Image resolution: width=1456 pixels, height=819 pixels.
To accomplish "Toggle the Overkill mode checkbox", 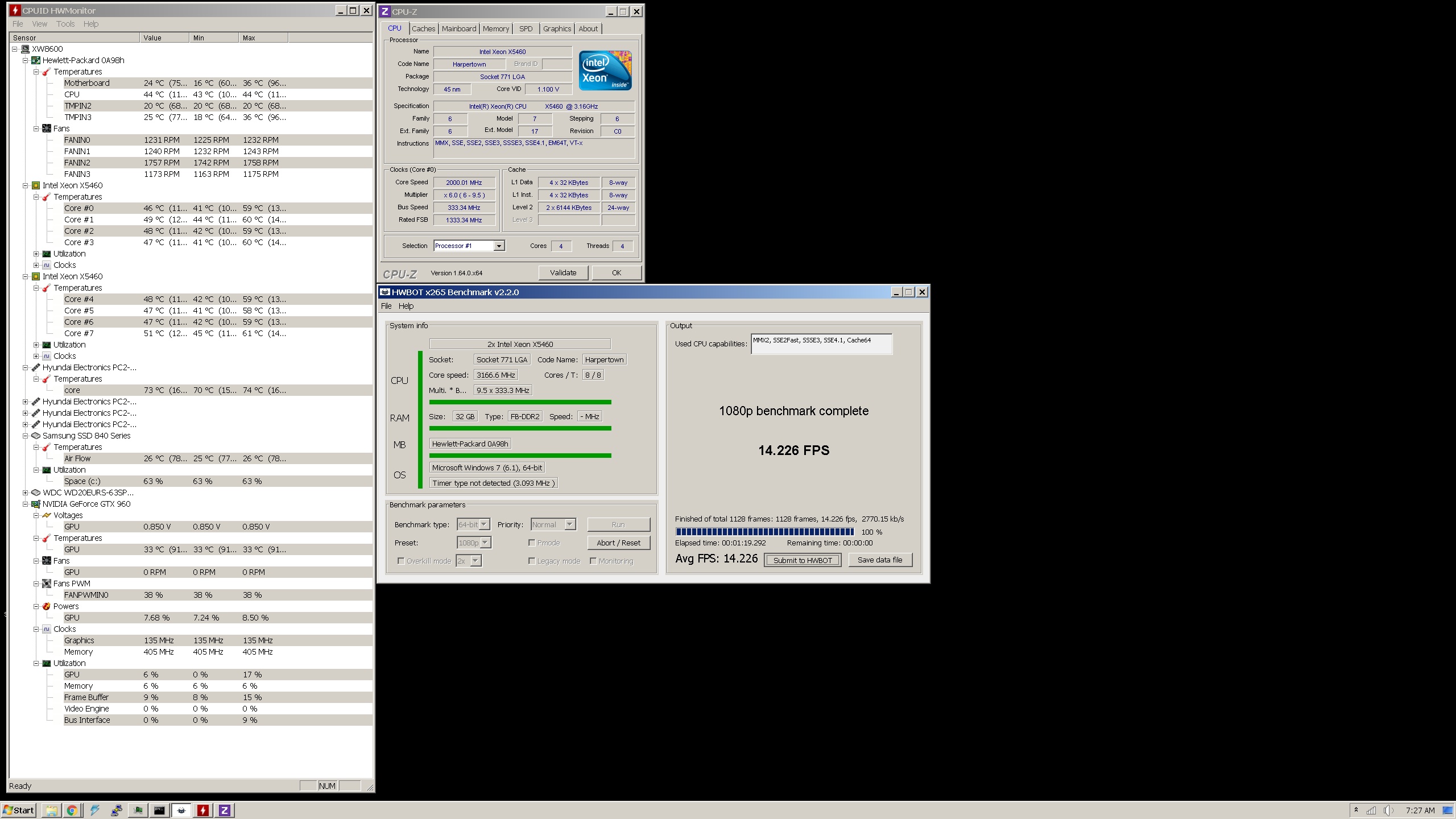I will coord(401,561).
